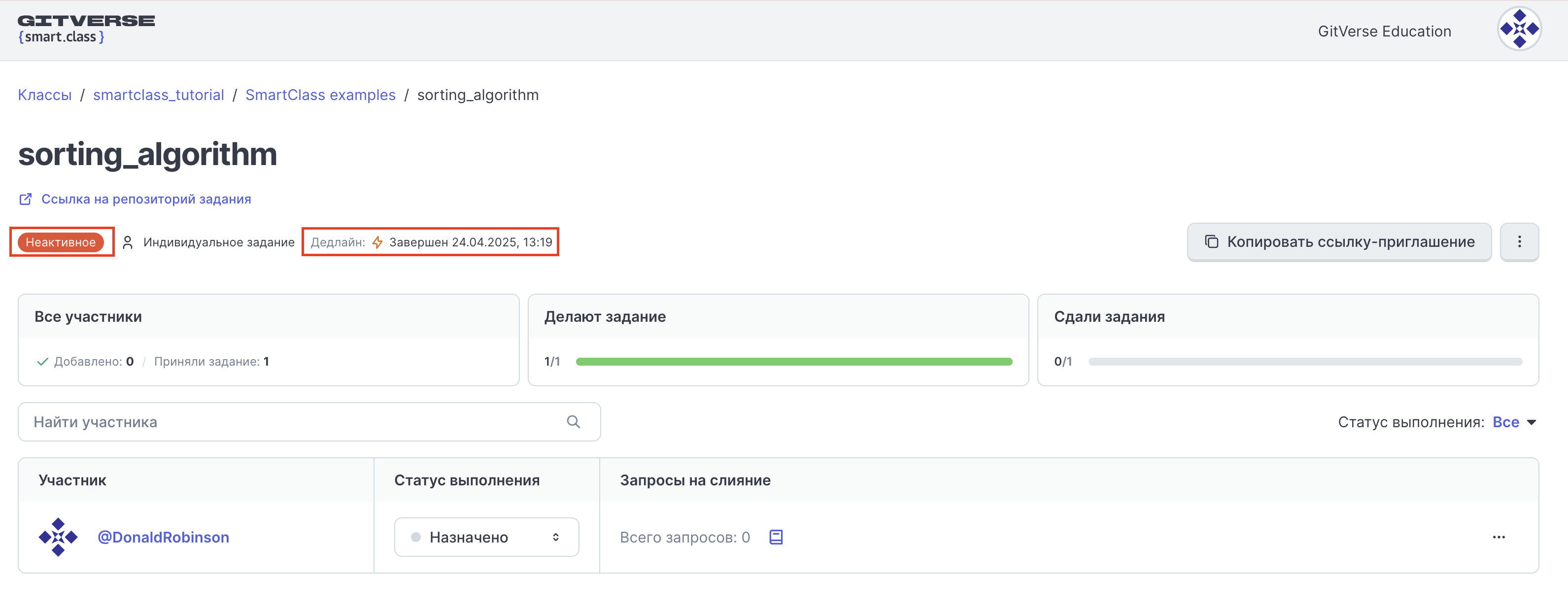
Task: Click the Делают задание green progress bar
Action: tap(794, 362)
